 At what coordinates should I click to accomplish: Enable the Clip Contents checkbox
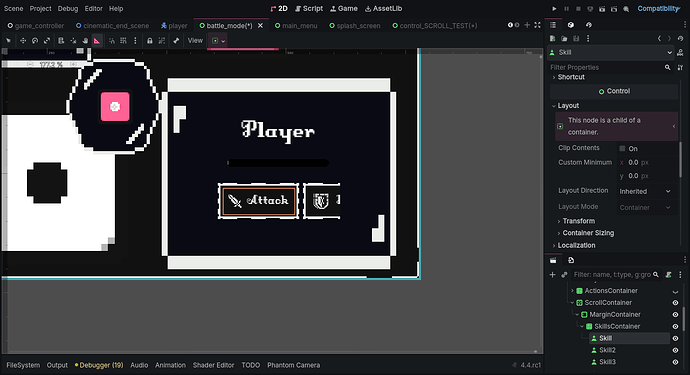point(622,148)
